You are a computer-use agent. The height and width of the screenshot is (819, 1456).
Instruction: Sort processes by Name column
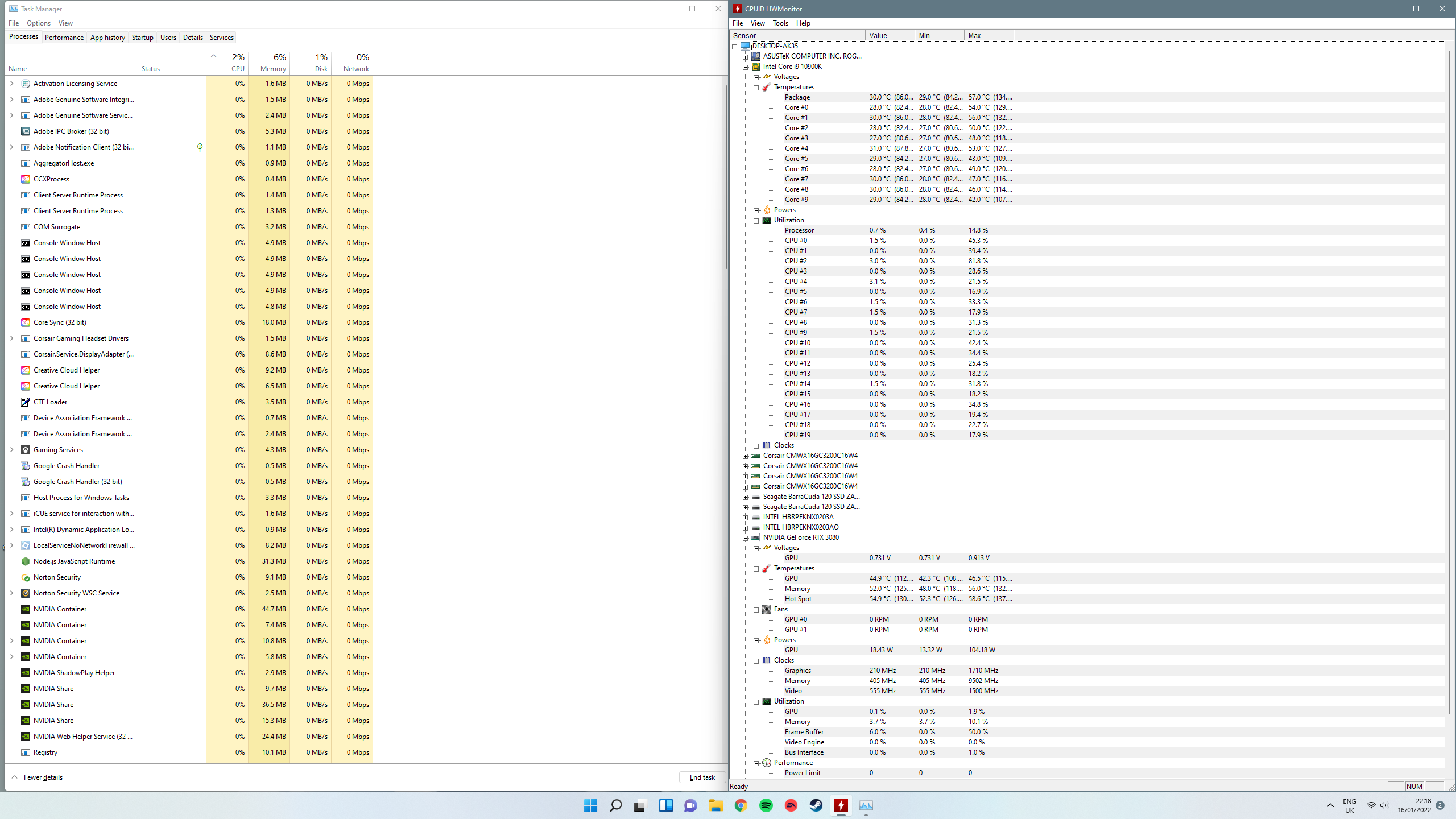coord(71,63)
